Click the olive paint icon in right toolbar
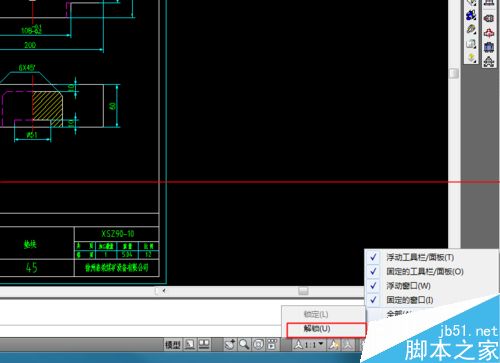Screen dimensions: 500x363 tap(471, 29)
